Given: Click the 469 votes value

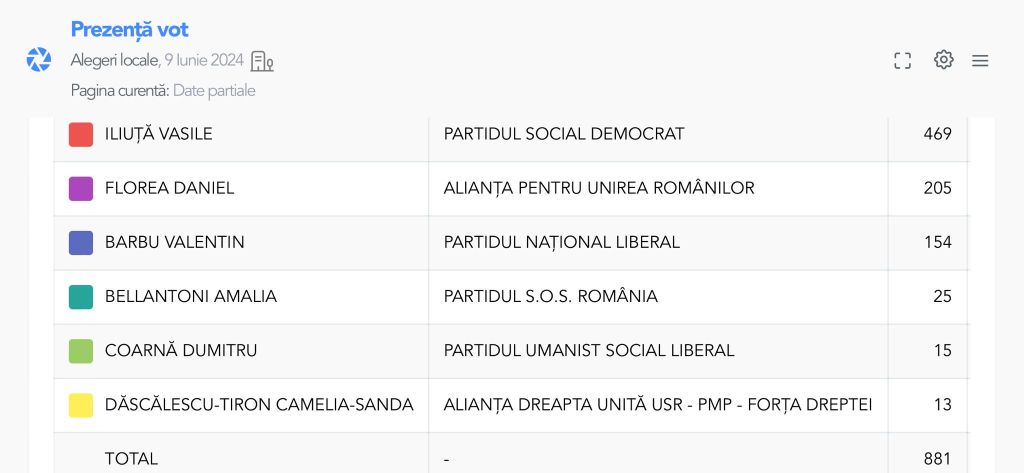Looking at the screenshot, I should click(937, 134).
